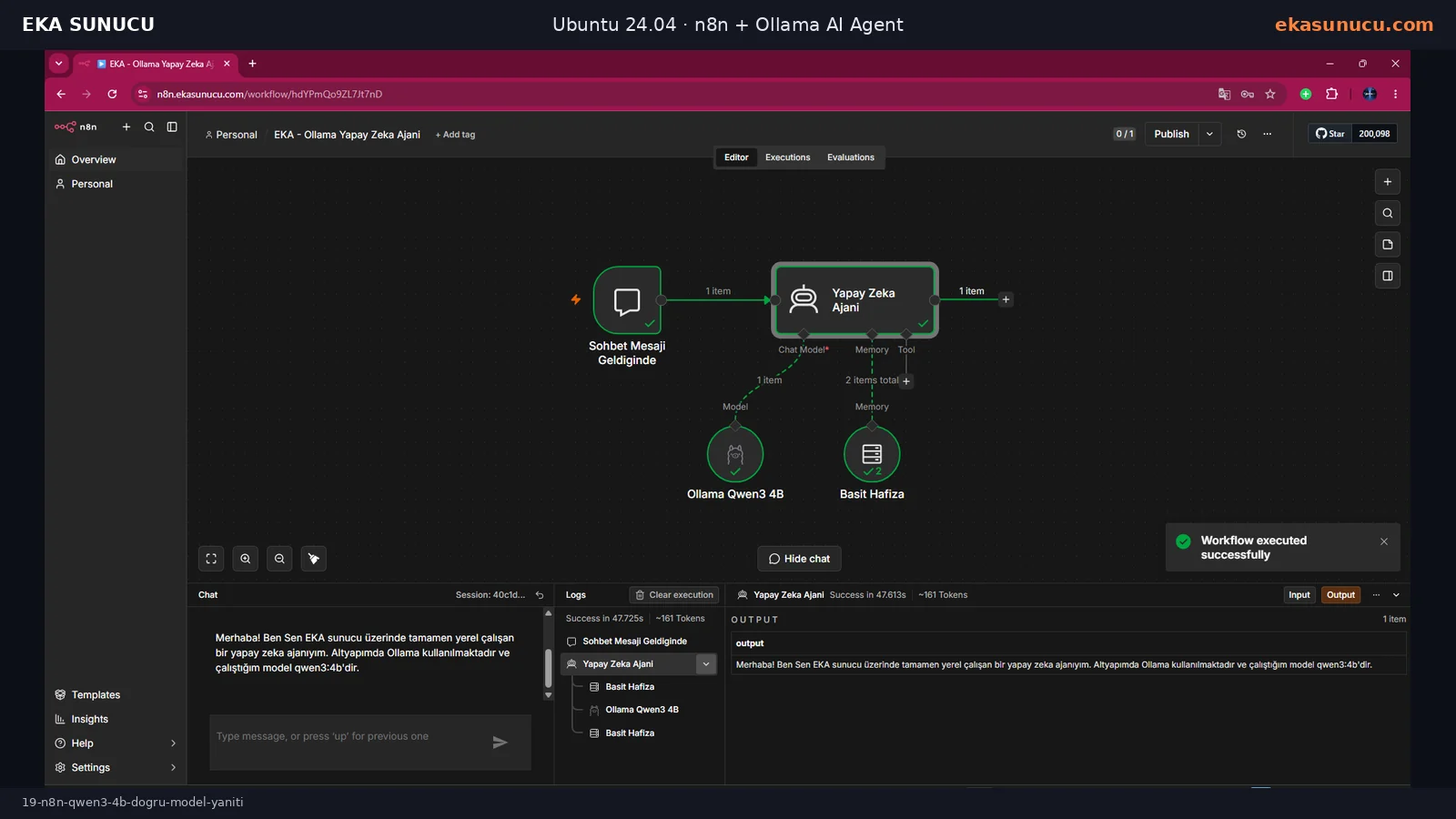Go back to the previous page

click(x=61, y=94)
